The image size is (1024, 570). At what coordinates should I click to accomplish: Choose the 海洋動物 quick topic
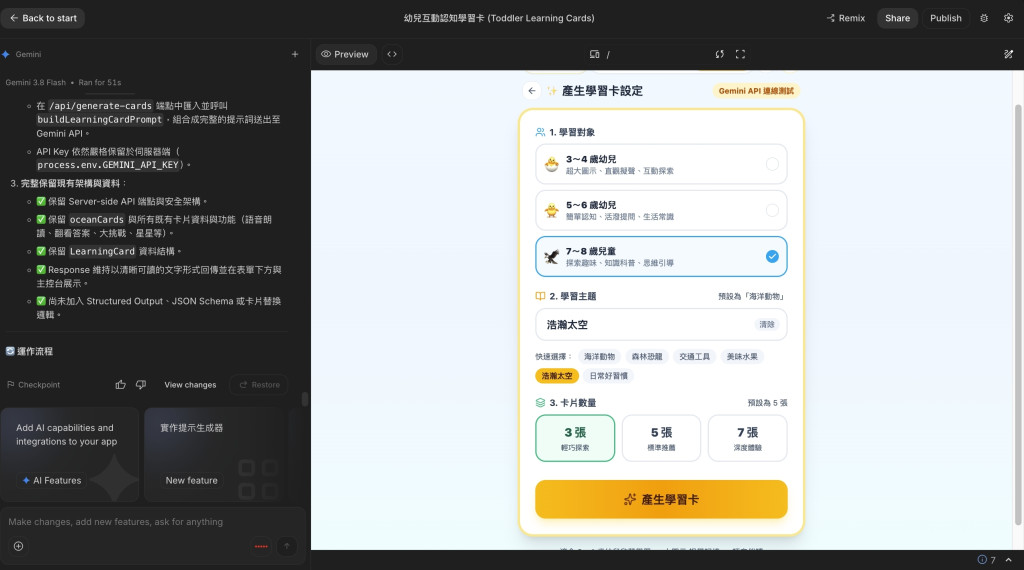tap(599, 356)
